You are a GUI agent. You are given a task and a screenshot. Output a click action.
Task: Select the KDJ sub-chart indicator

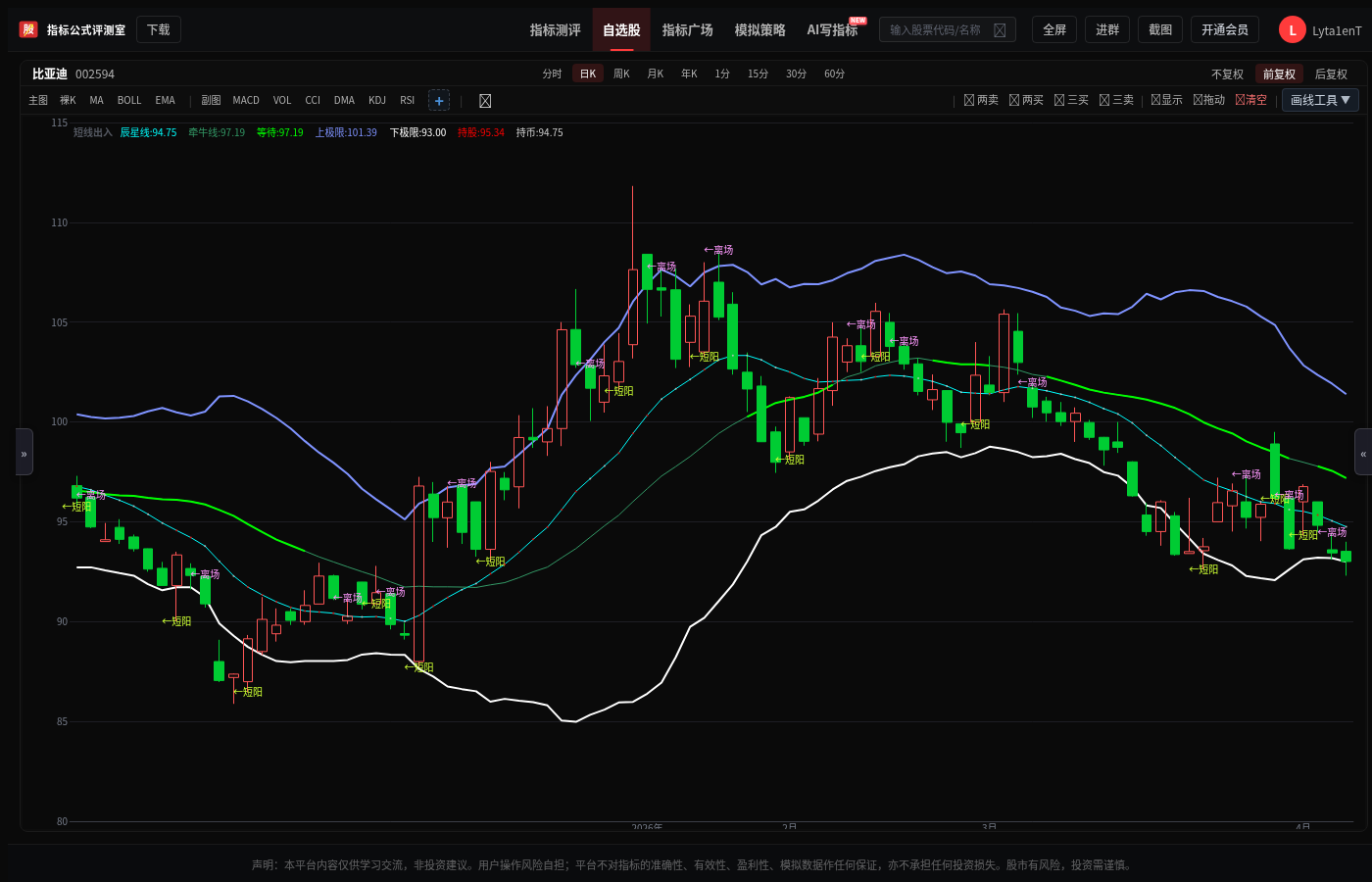pyautogui.click(x=377, y=100)
